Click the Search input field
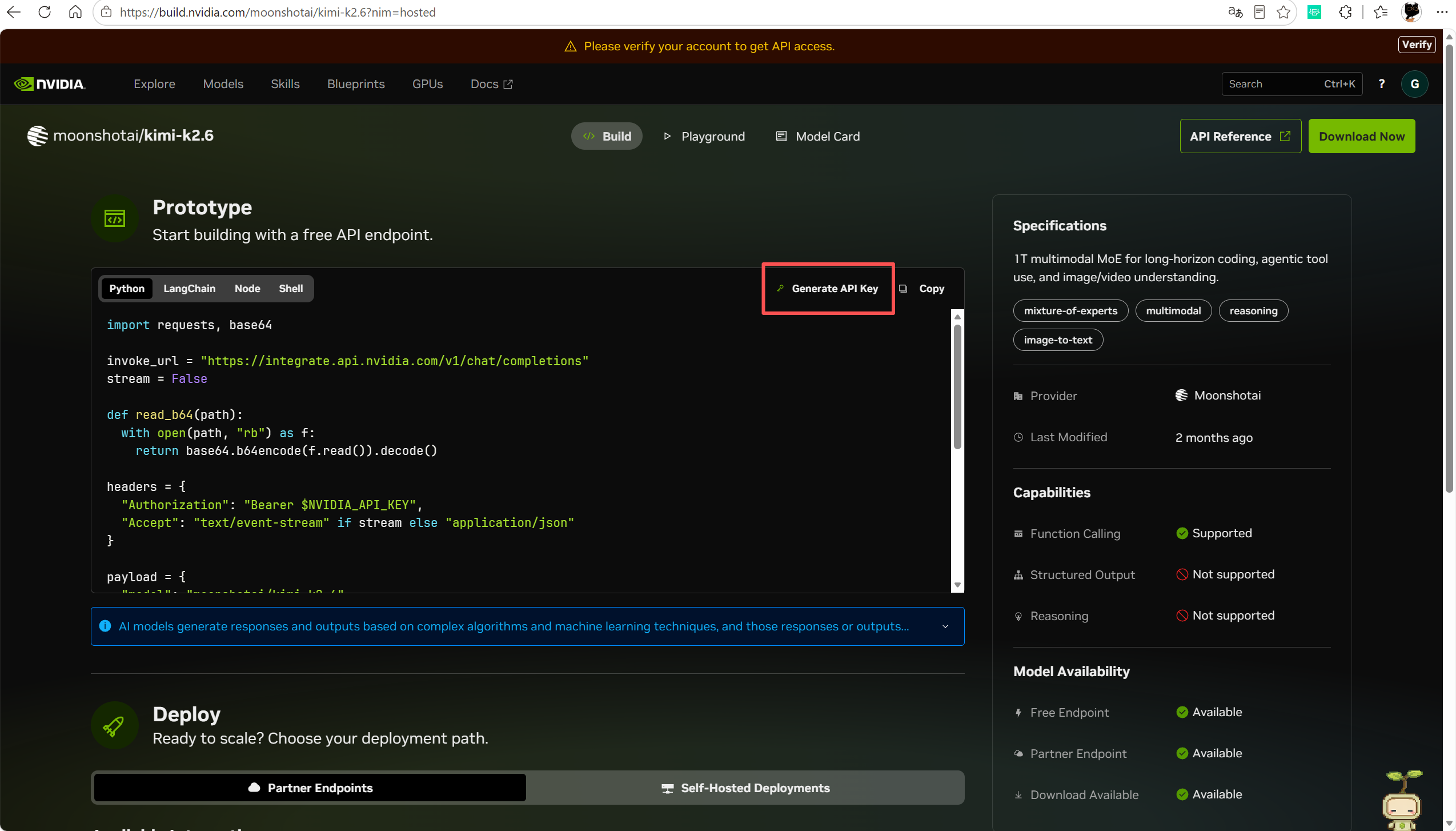The width and height of the screenshot is (1456, 831). tap(1292, 84)
